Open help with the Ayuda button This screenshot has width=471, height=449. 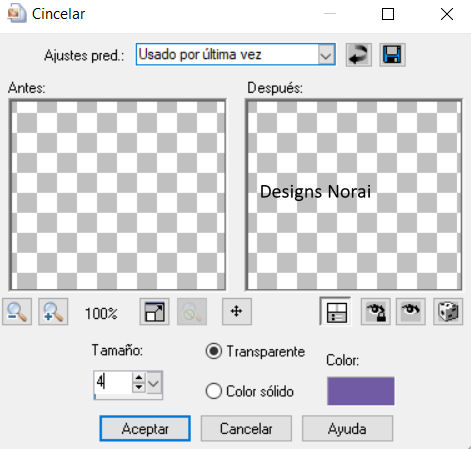347,429
